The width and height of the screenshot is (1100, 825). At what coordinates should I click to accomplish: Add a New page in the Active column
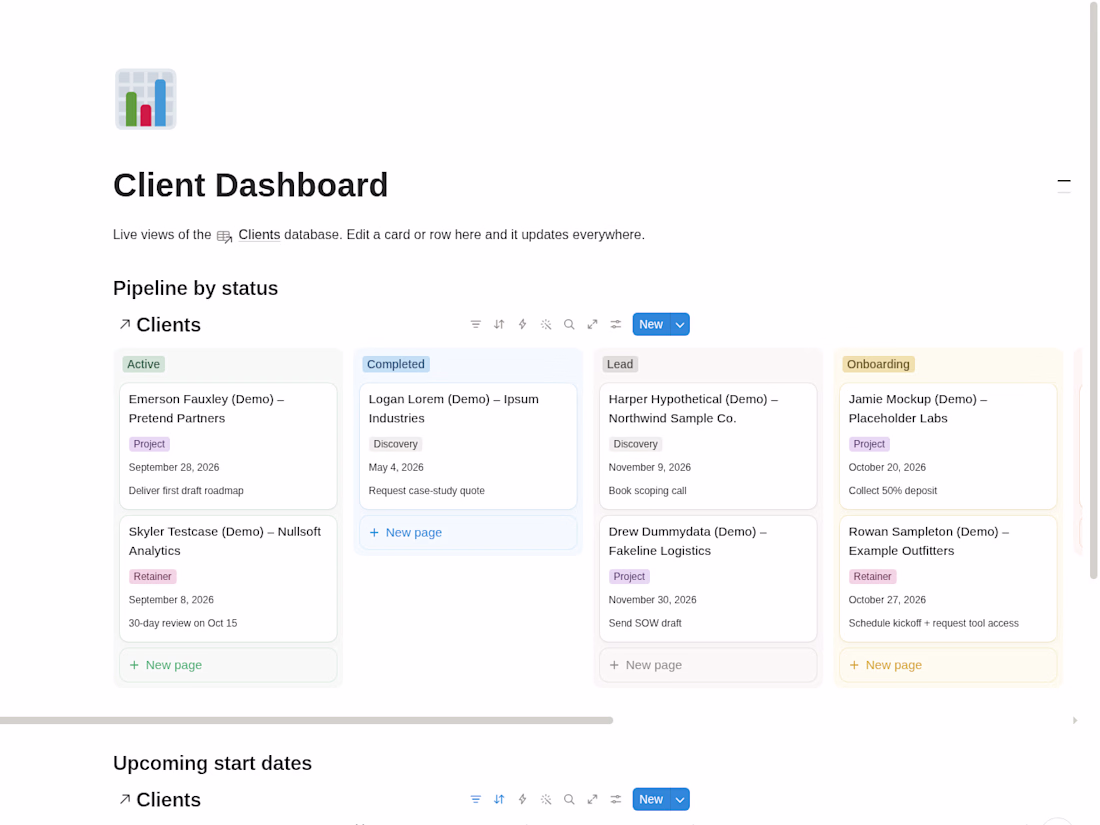tap(228, 665)
